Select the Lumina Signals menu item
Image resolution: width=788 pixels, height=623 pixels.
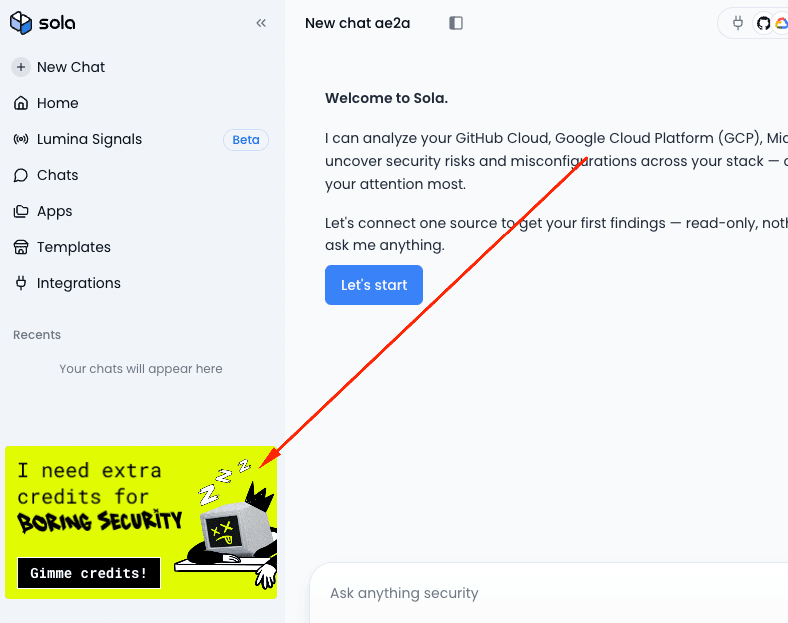89,139
